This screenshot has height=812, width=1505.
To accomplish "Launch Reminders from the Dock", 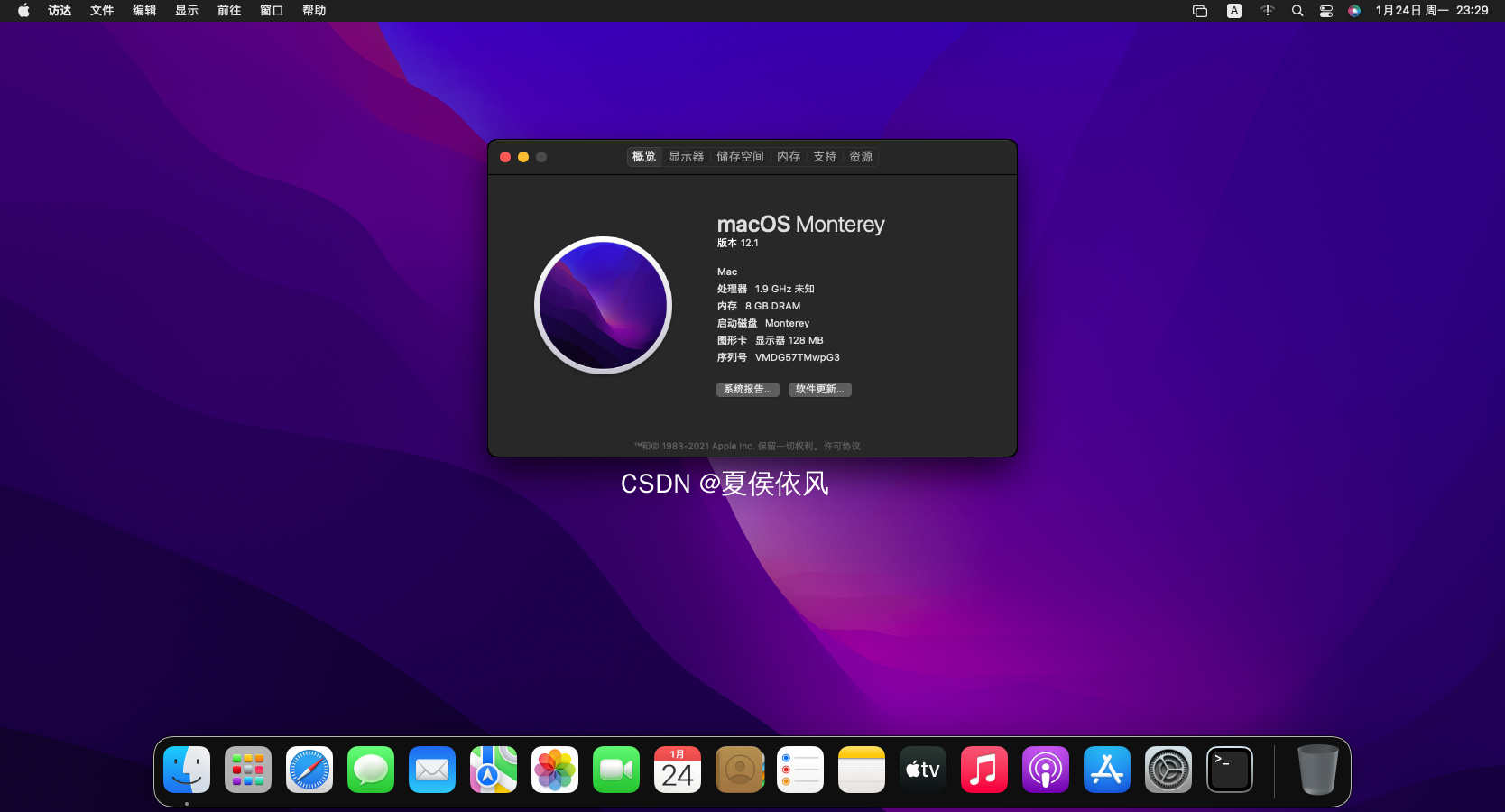I will 800,770.
